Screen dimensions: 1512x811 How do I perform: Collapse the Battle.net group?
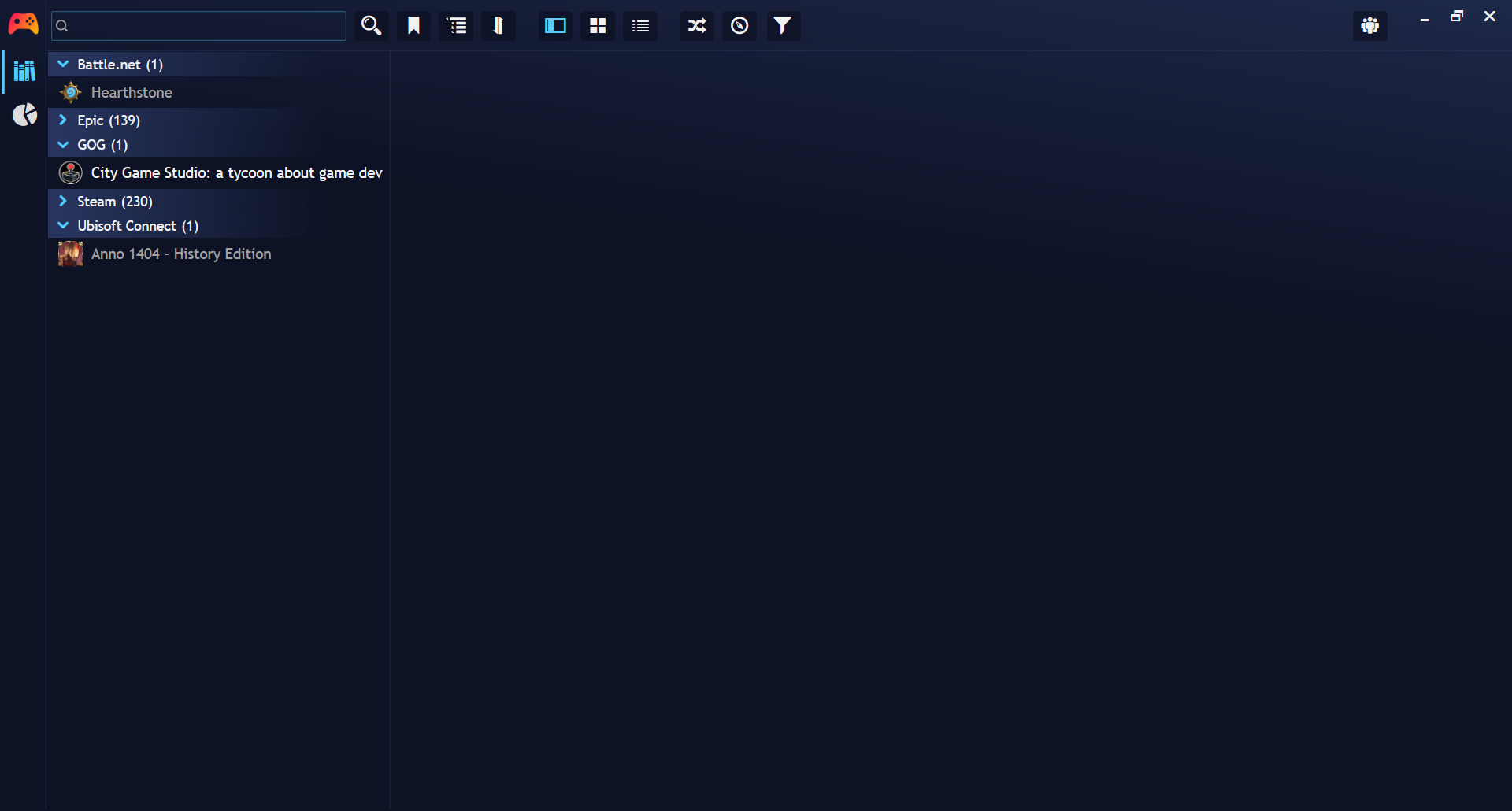63,65
